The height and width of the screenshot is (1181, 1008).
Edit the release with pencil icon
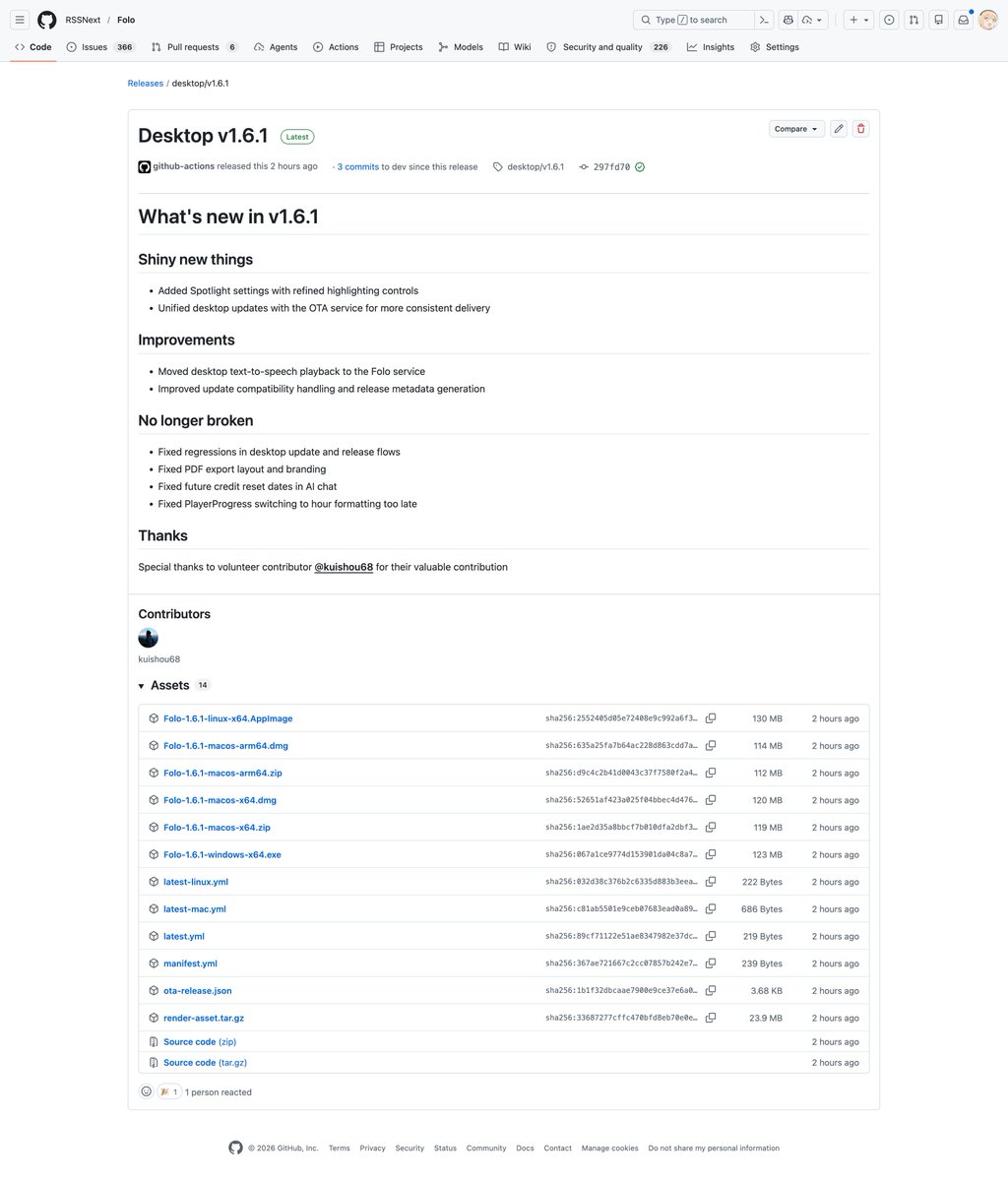coord(839,129)
